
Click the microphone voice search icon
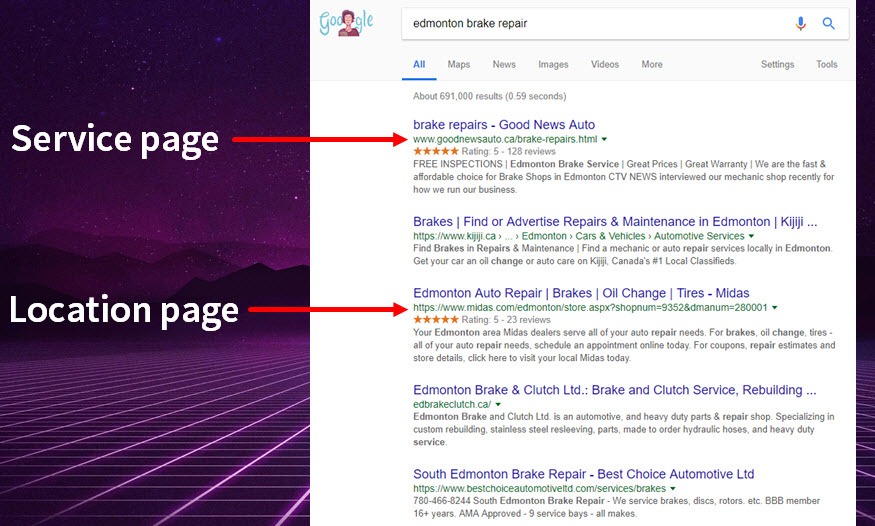[x=800, y=23]
